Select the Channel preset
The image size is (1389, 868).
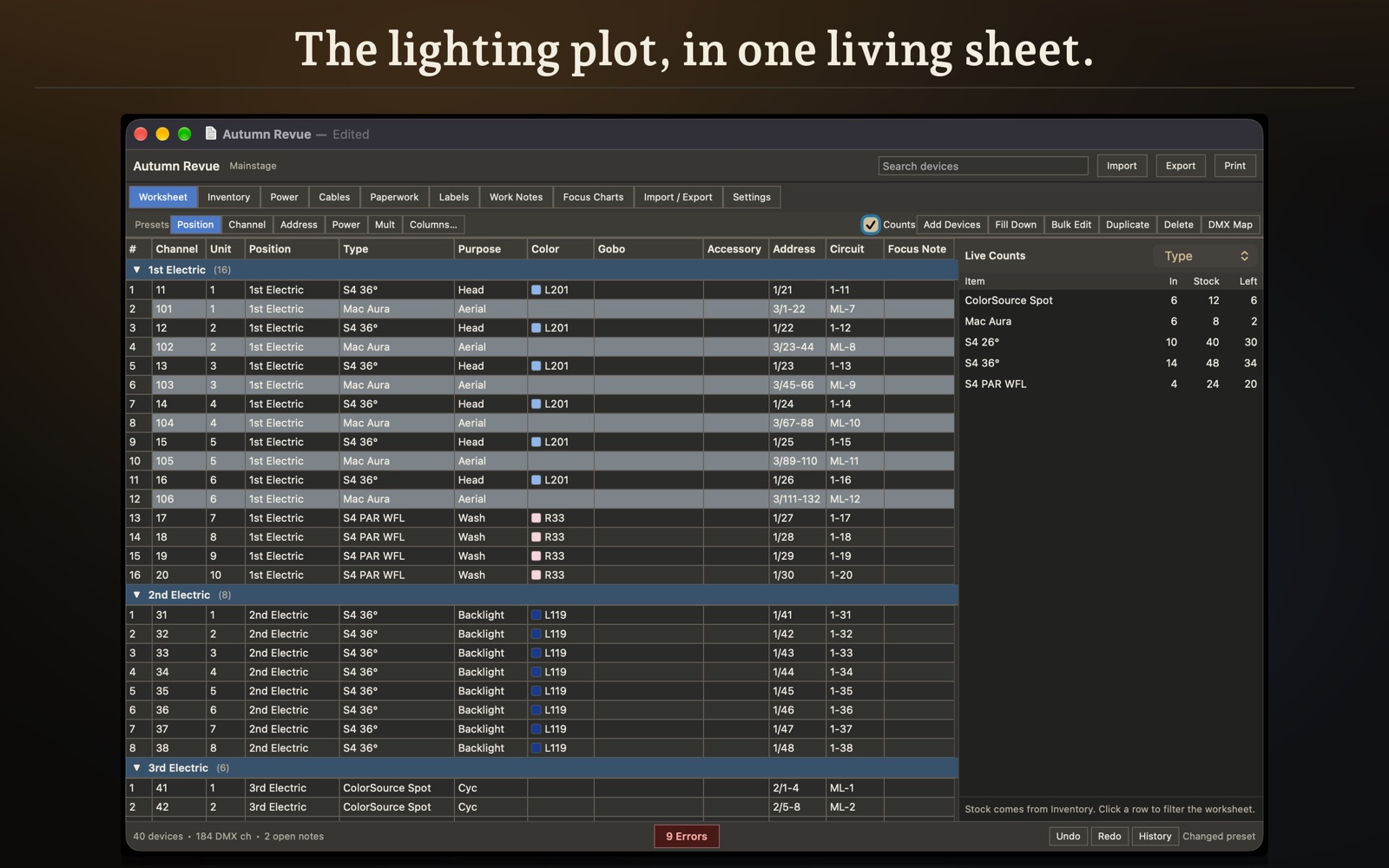pyautogui.click(x=247, y=225)
